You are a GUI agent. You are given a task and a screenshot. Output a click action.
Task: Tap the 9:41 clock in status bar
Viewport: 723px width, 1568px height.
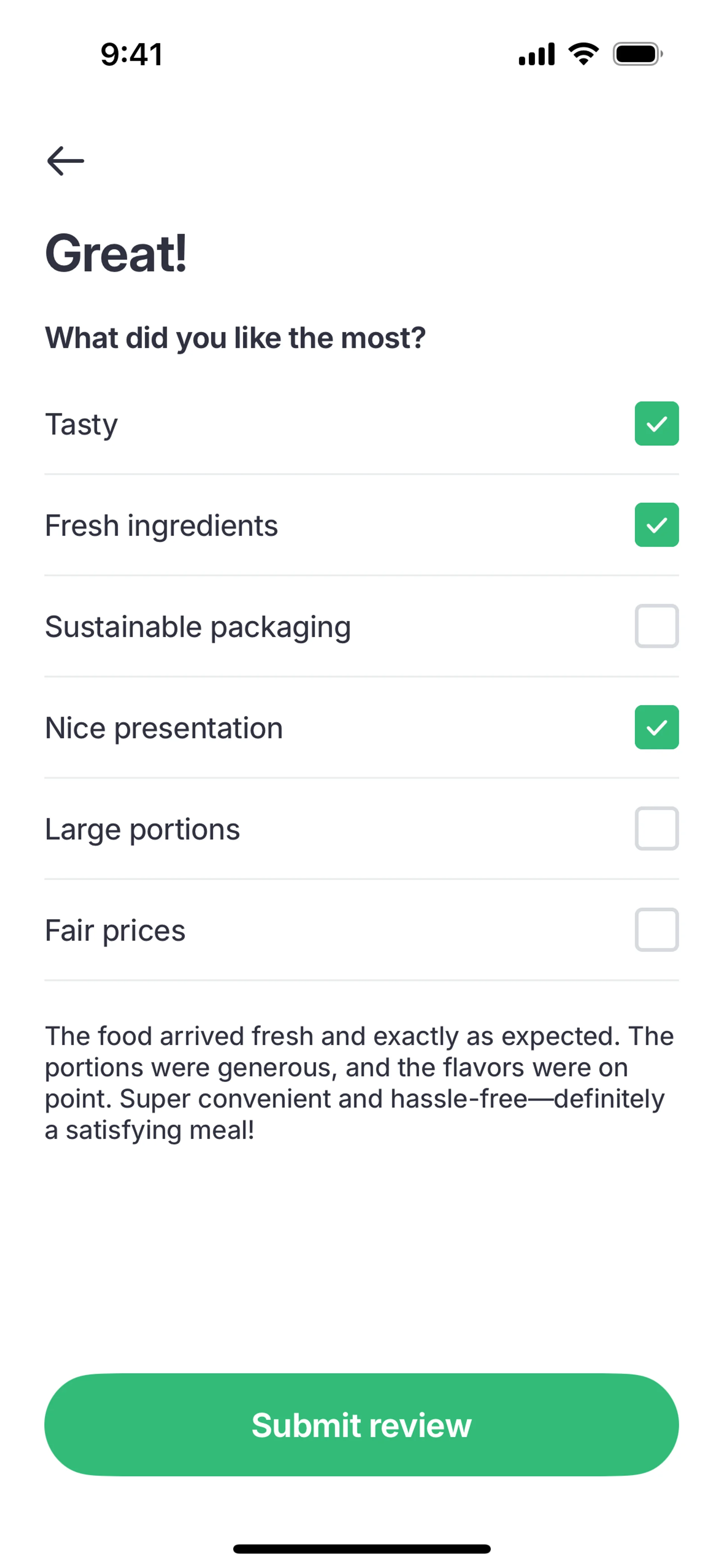click(x=131, y=54)
